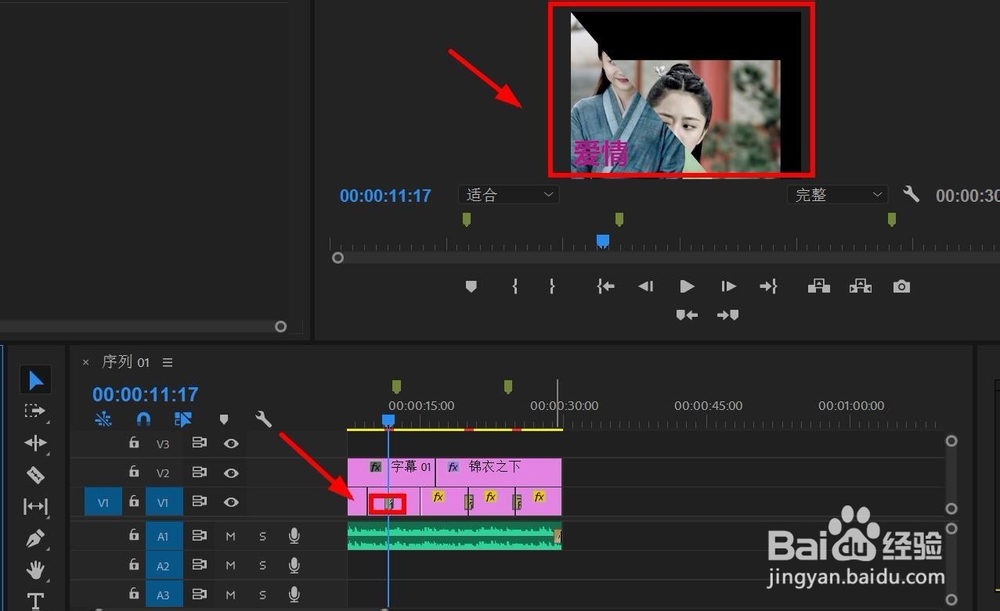Toggle V1 track visibility eye
This screenshot has width=1000, height=611.
tap(231, 502)
